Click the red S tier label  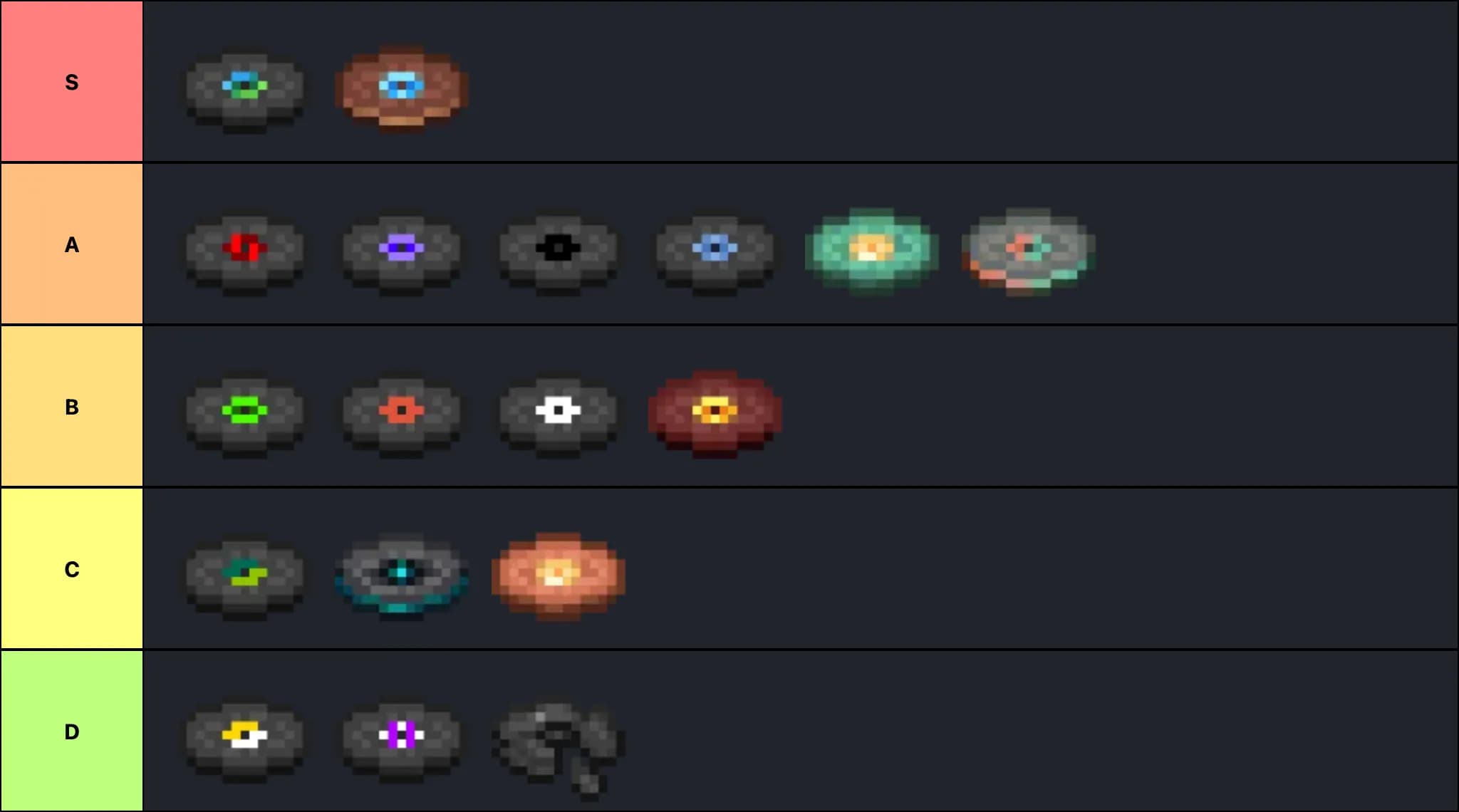(x=71, y=81)
